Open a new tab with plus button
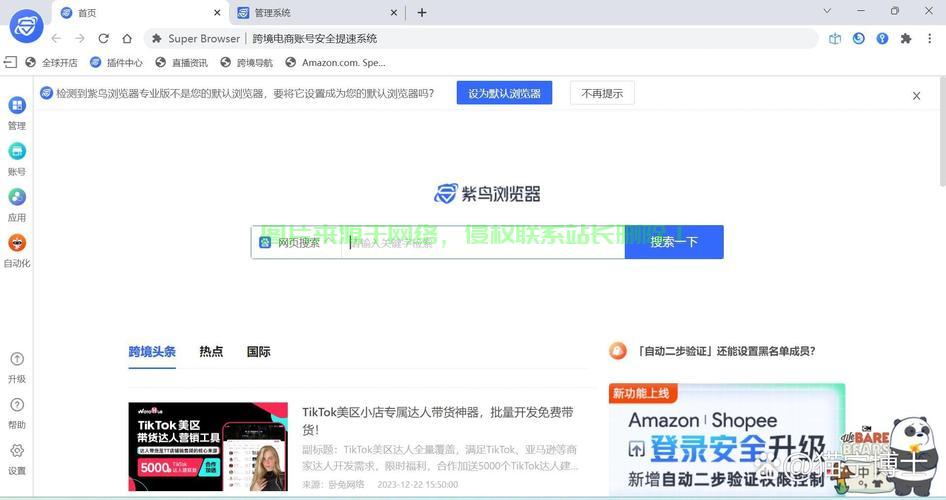This screenshot has width=946, height=500. coord(422,13)
